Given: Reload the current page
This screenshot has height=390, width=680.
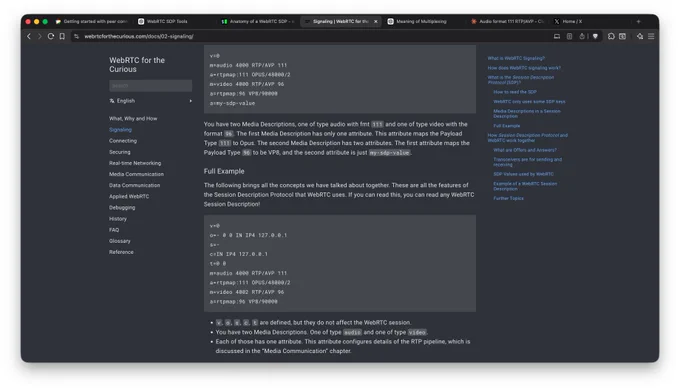Looking at the screenshot, I should pos(51,36).
